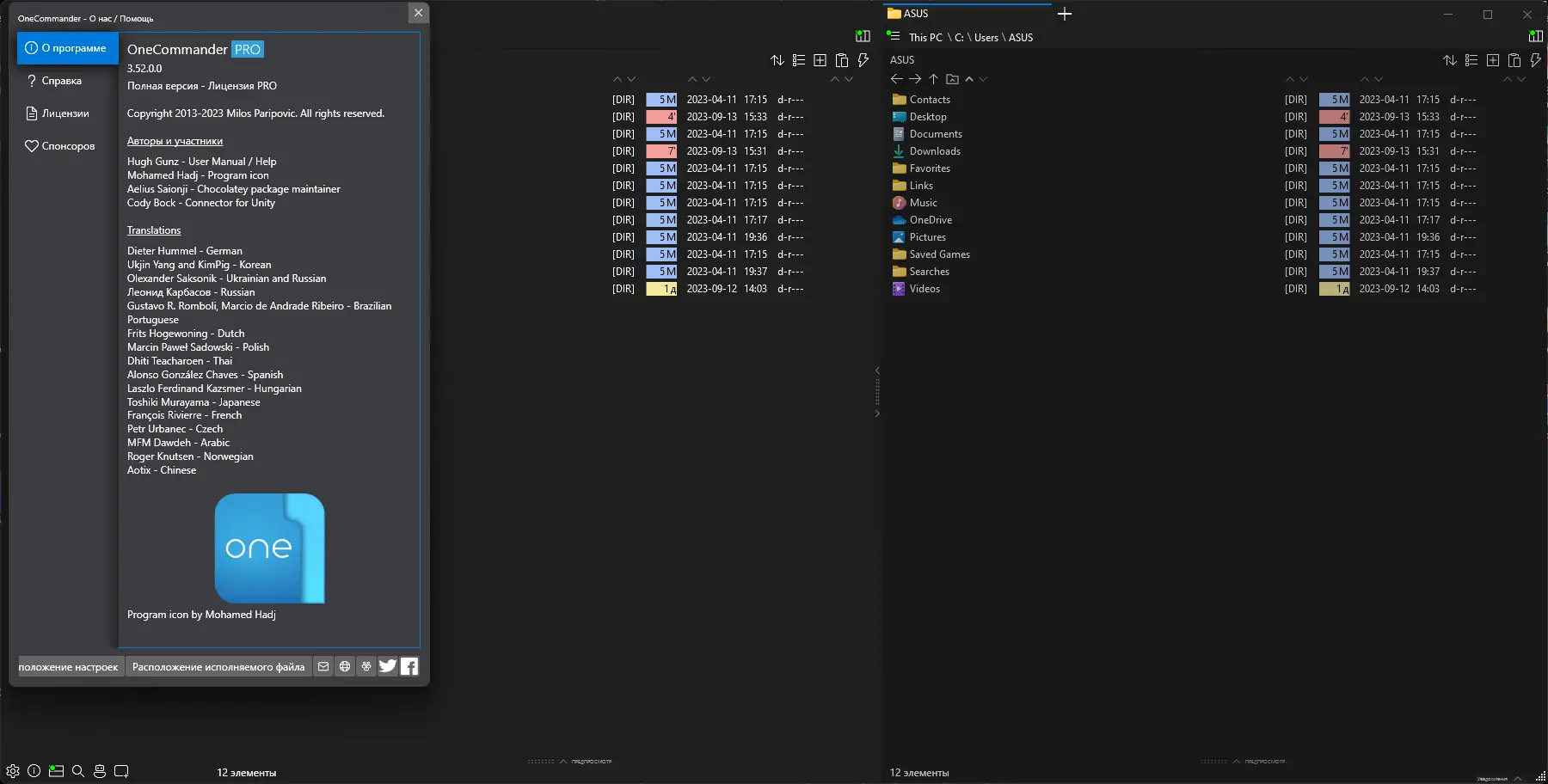Click the right pane new item plus-box icon
The width and height of the screenshot is (1548, 784).
1493,60
